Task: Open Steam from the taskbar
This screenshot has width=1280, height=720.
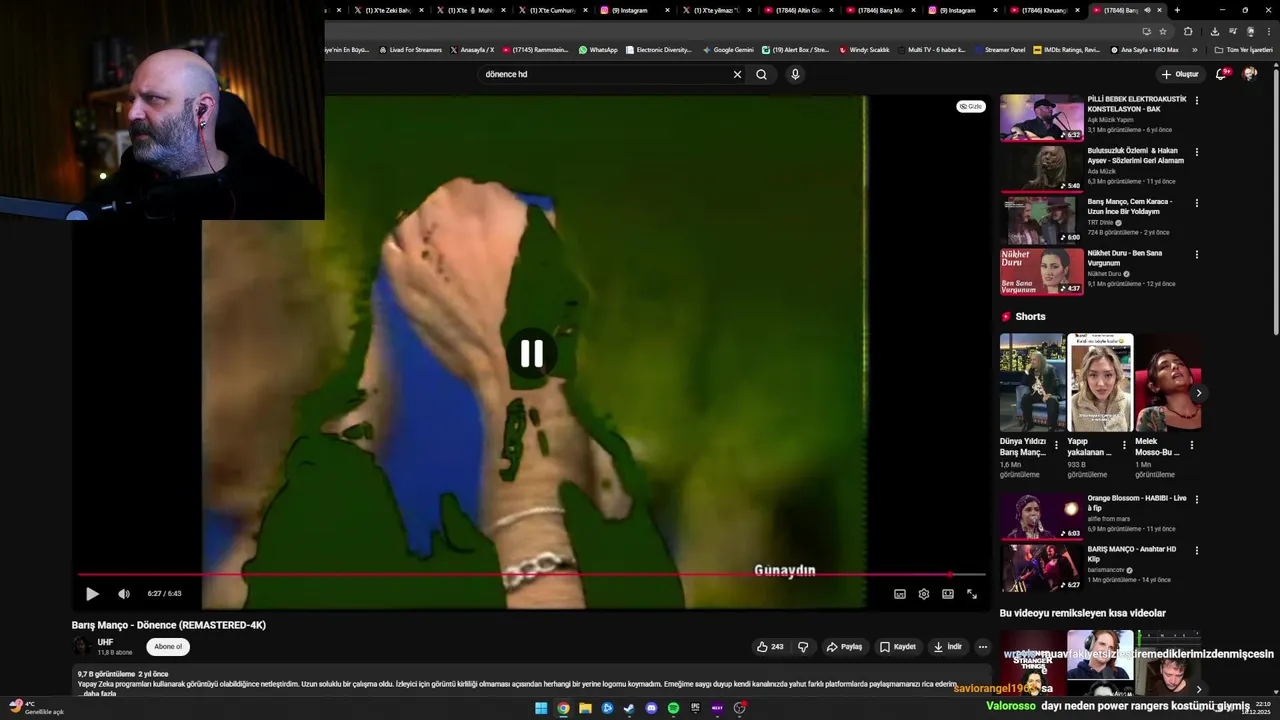Action: 629,708
